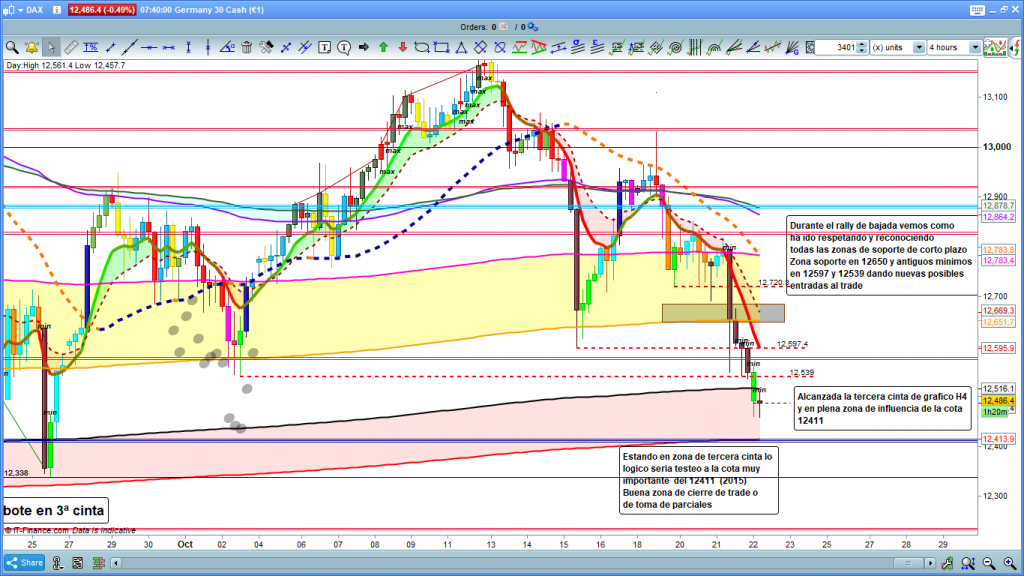Click the zoom out icon at bottom right

[x=989, y=563]
